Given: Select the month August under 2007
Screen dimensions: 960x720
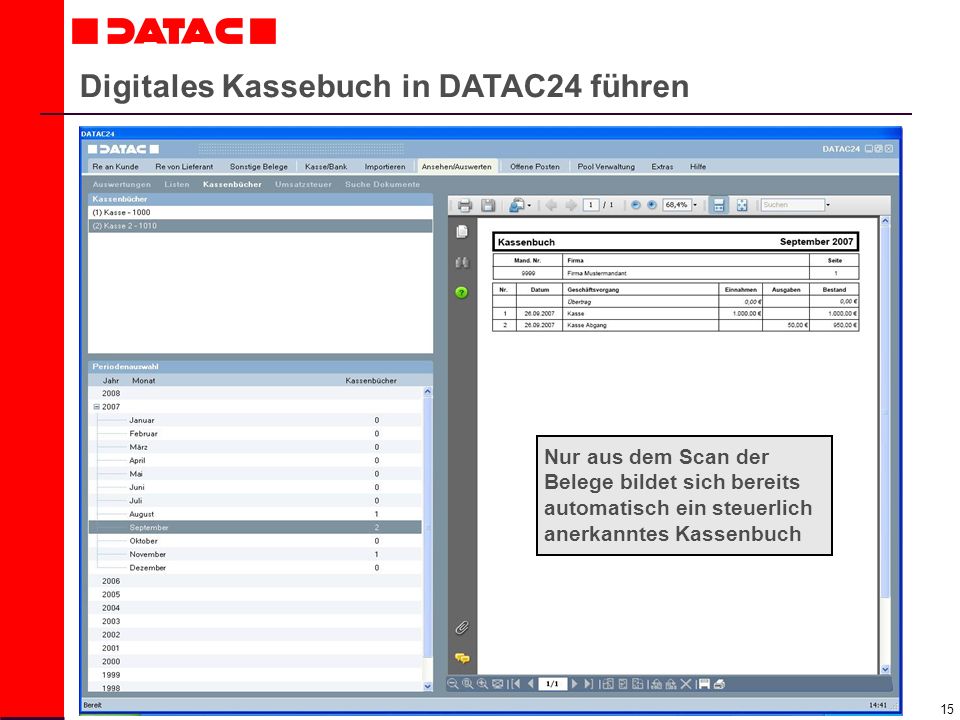Looking at the screenshot, I should click(x=255, y=514).
